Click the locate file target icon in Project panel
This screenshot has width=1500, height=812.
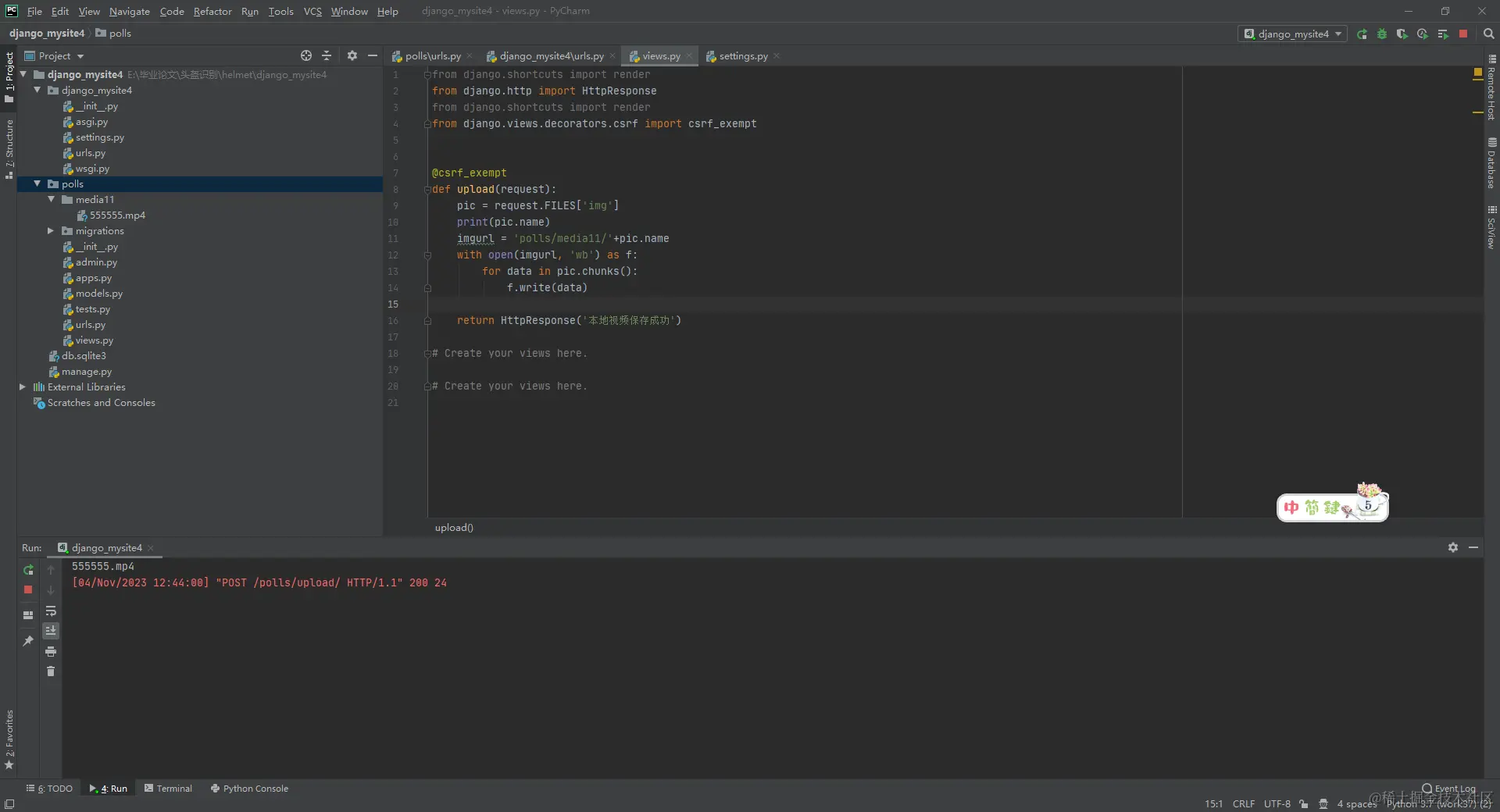click(x=306, y=56)
